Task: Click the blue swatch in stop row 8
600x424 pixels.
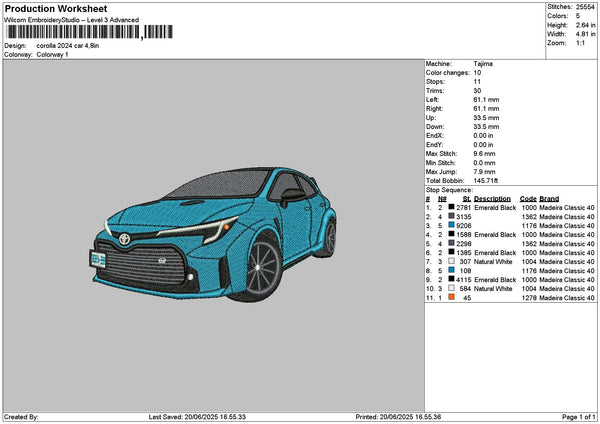Action: pos(452,270)
